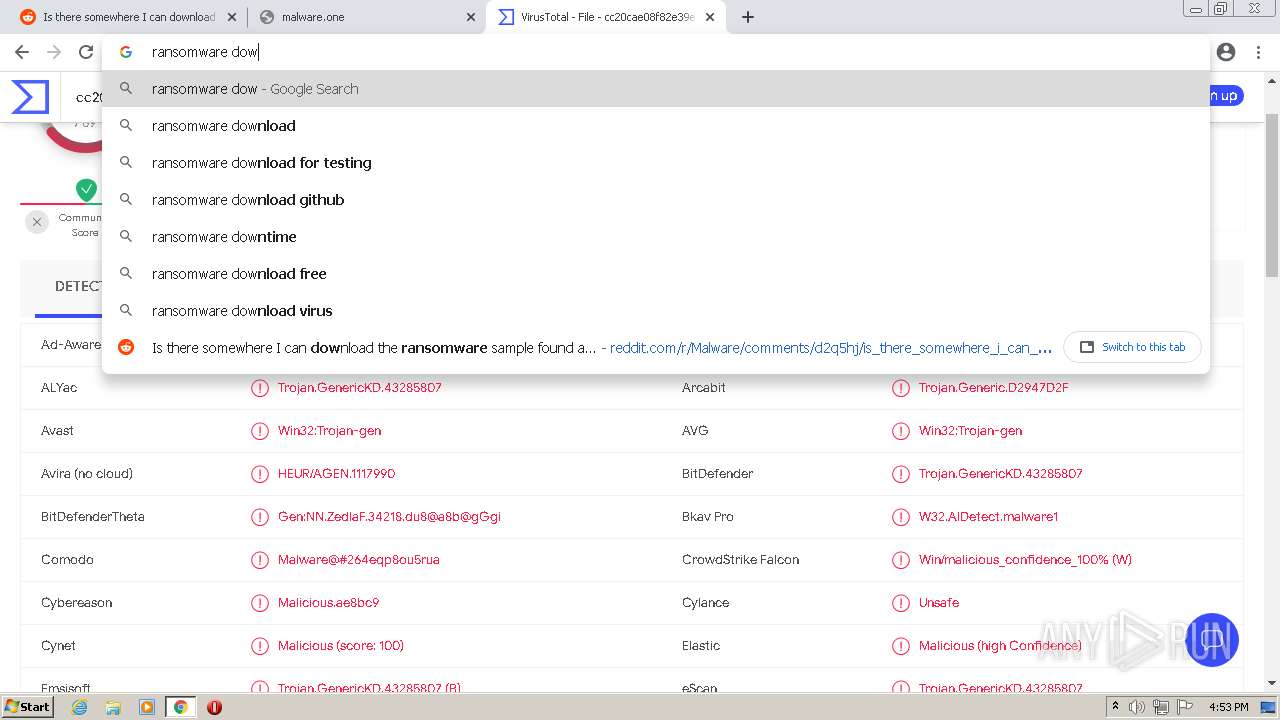Close the Reddit 'Is there somewhere' tab
Image resolution: width=1280 pixels, height=720 pixels.
coord(232,17)
